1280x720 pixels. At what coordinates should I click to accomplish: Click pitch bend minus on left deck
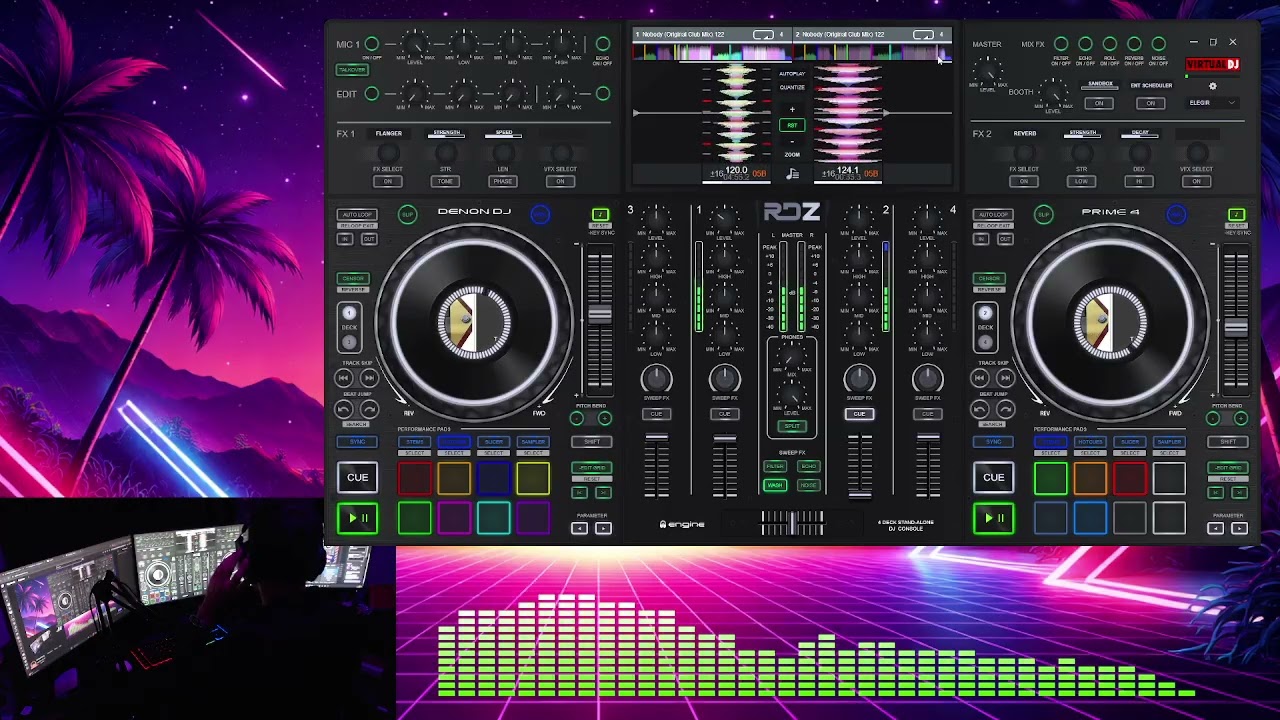[x=577, y=418]
